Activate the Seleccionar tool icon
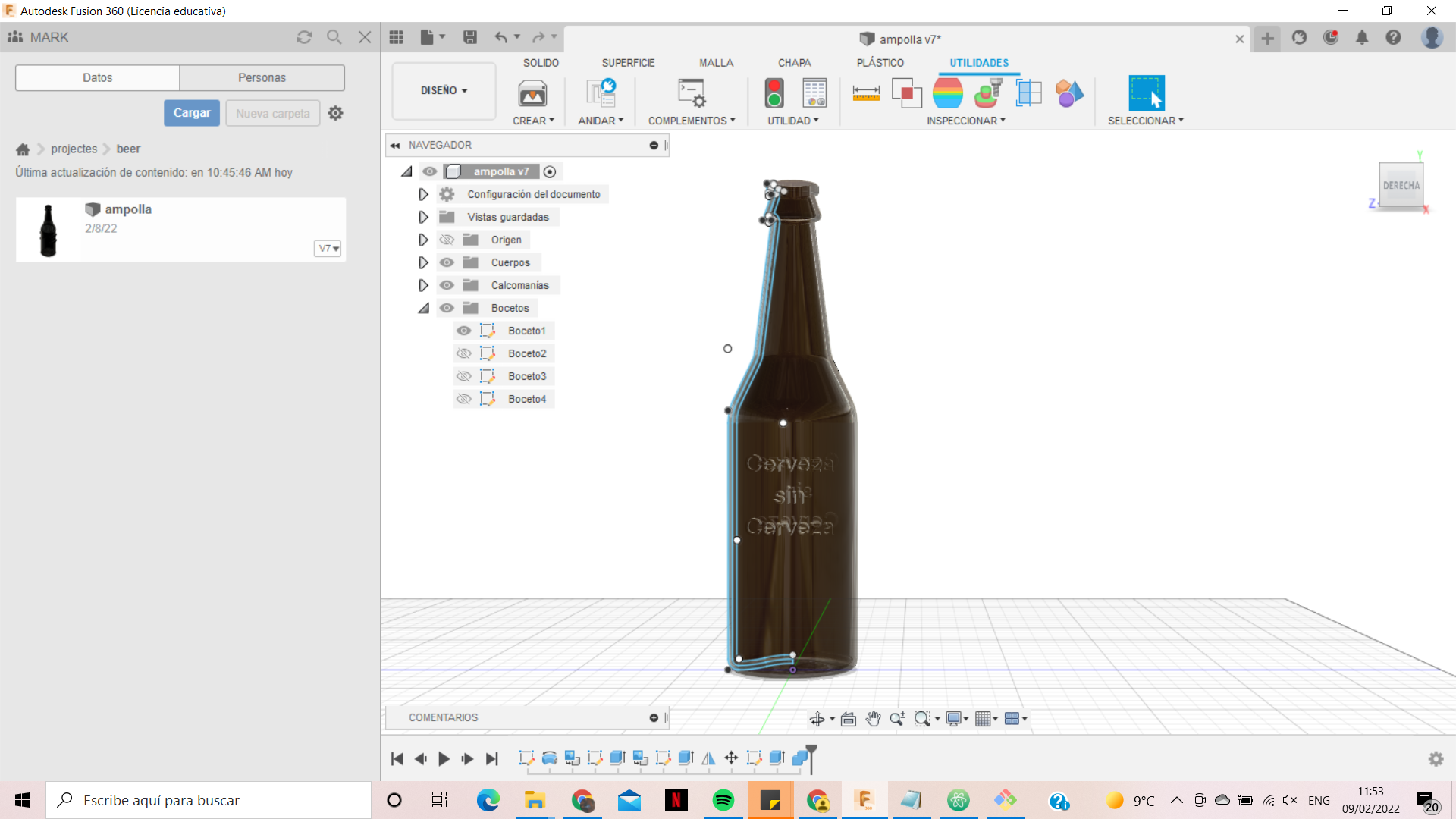 [1147, 93]
